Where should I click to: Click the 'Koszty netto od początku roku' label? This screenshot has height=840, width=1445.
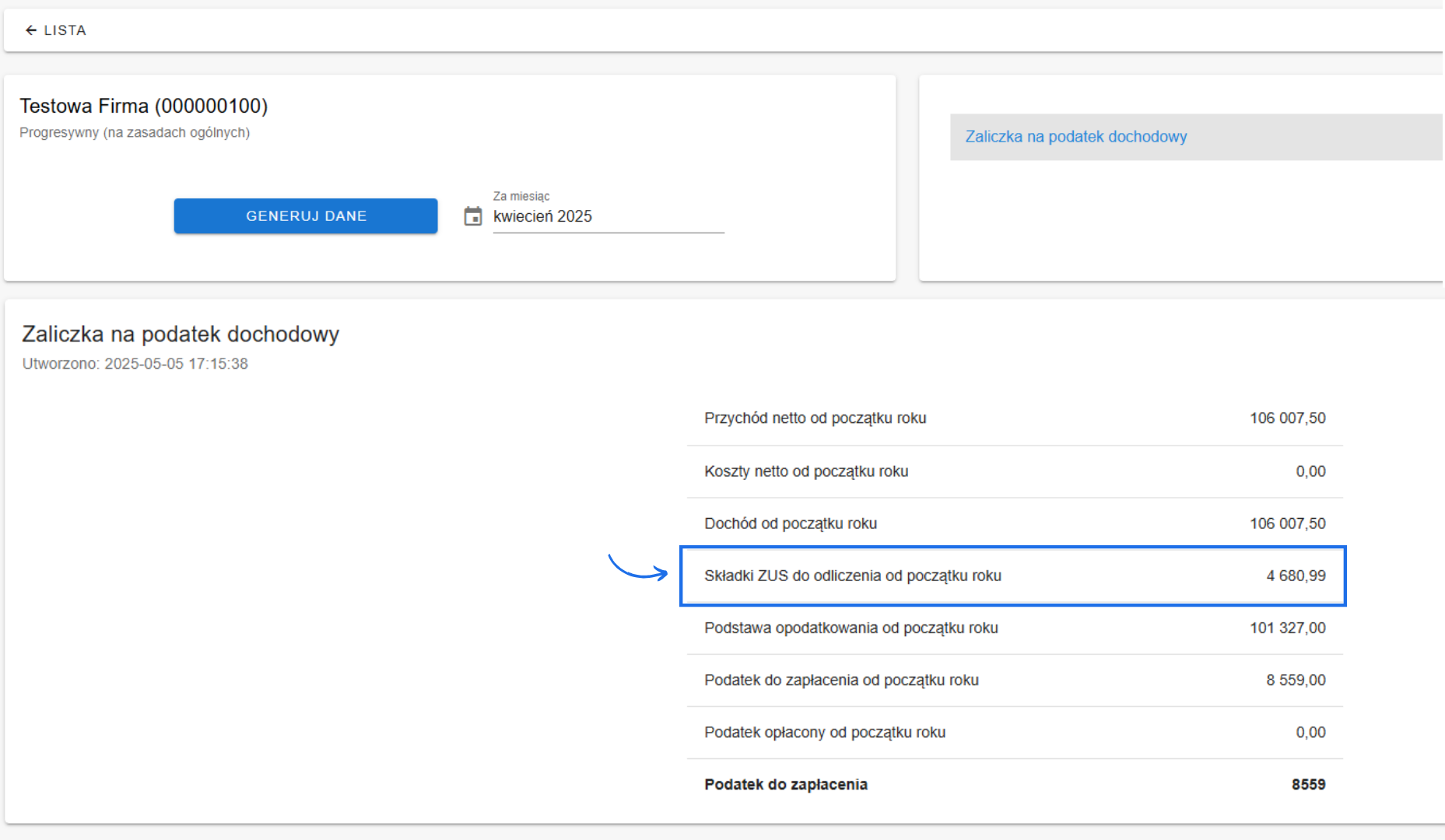[806, 471]
